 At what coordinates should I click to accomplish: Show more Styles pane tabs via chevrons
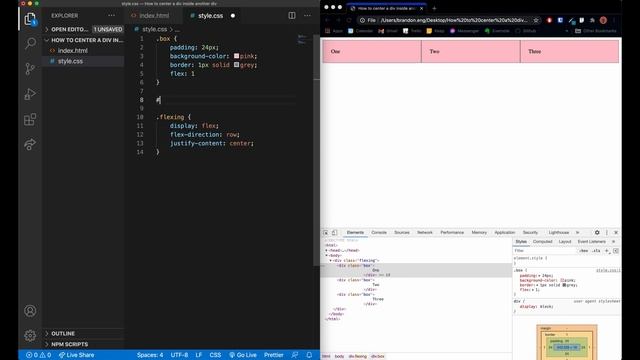click(x=613, y=242)
